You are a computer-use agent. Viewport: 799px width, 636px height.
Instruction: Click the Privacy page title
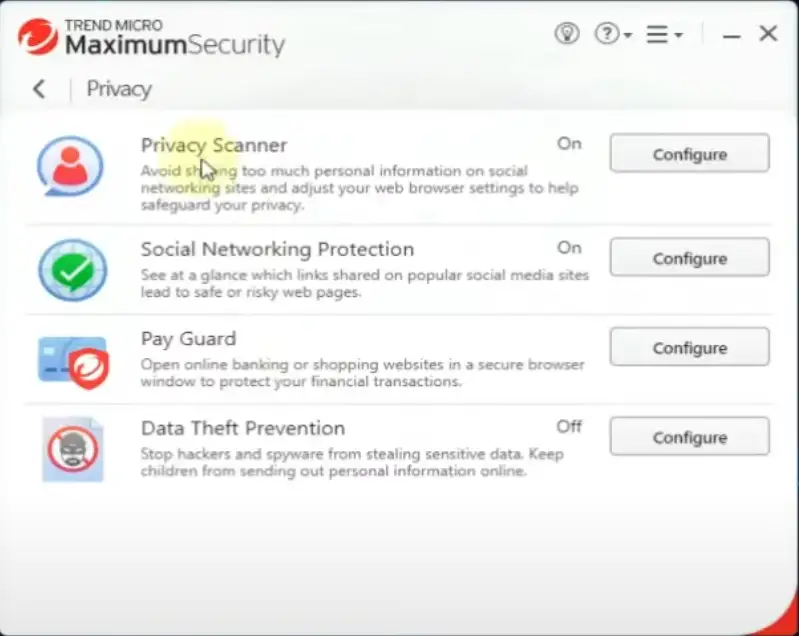119,89
